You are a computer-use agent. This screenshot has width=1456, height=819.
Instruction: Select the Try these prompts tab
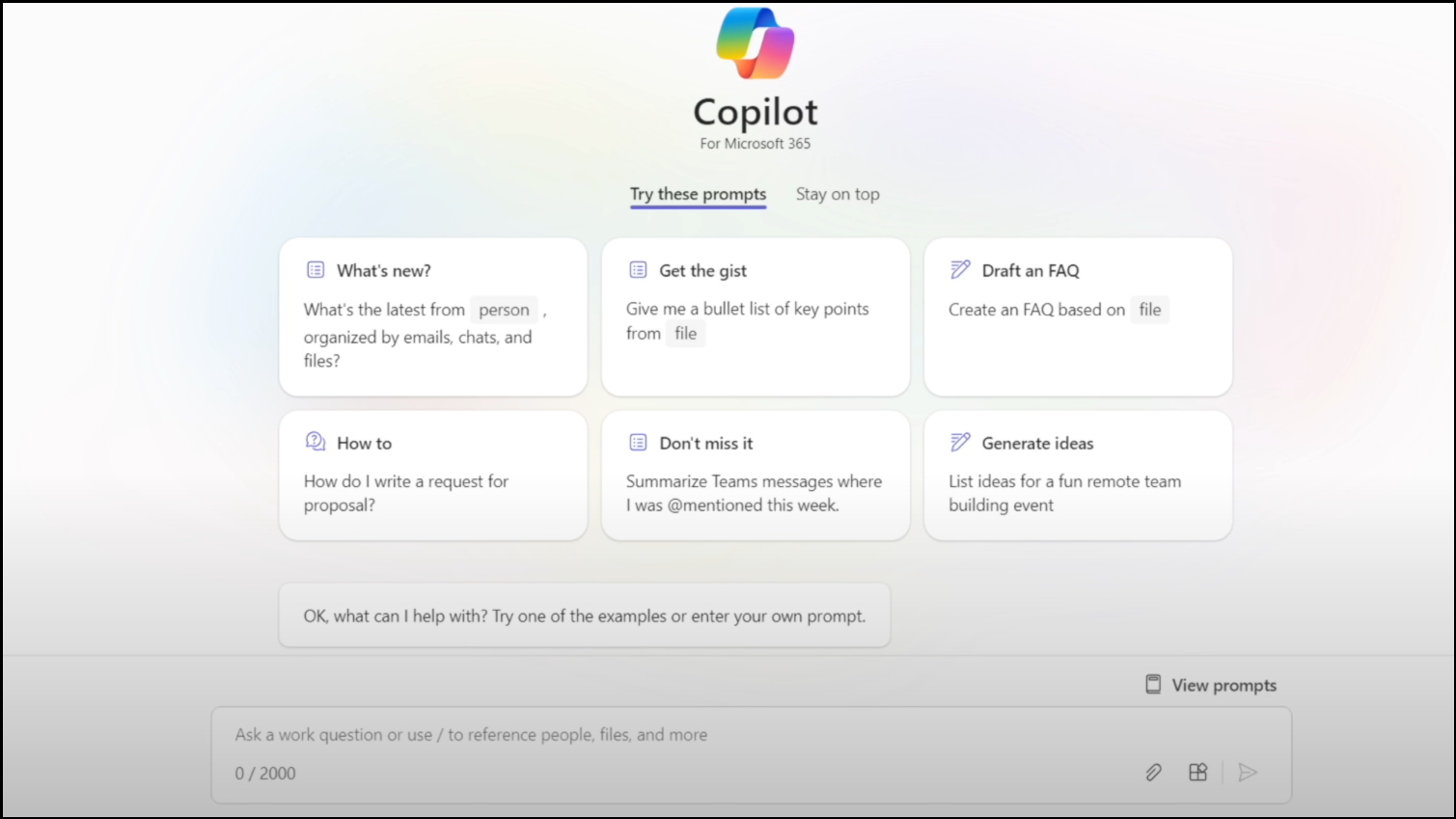(697, 194)
